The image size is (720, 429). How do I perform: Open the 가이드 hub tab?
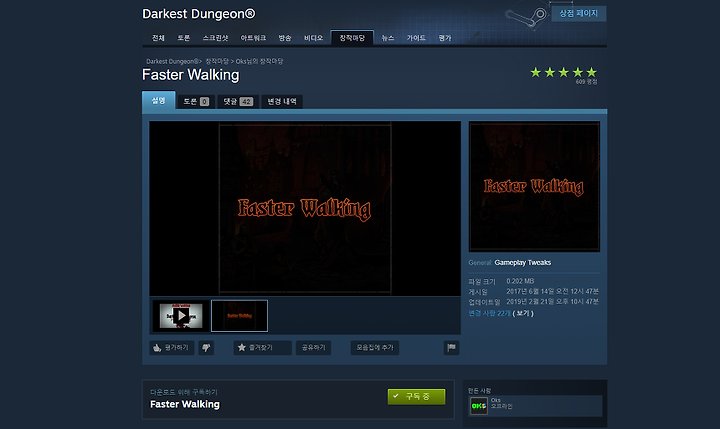(416, 38)
